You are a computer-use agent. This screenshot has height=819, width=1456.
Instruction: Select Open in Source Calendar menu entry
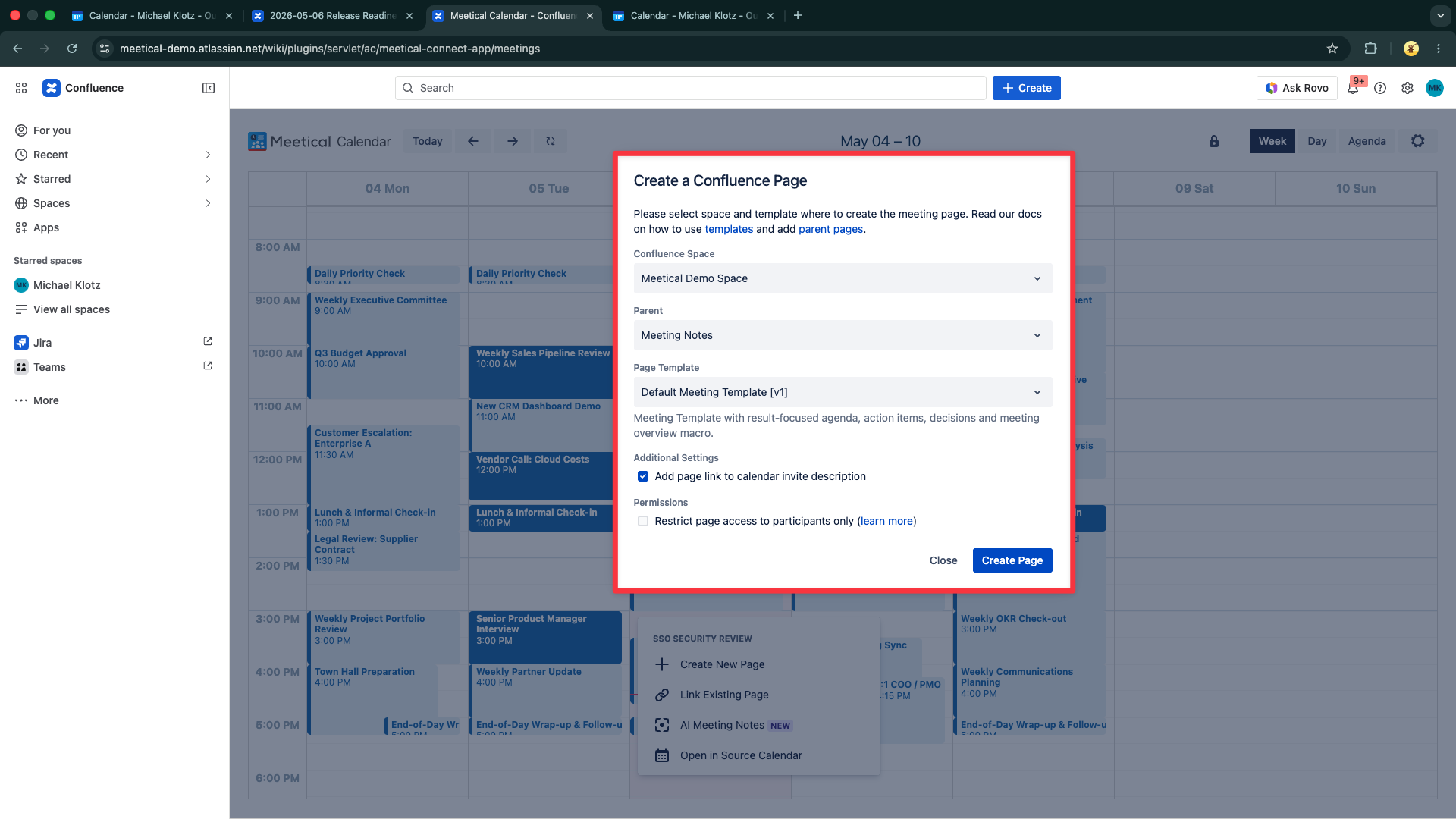point(759,755)
